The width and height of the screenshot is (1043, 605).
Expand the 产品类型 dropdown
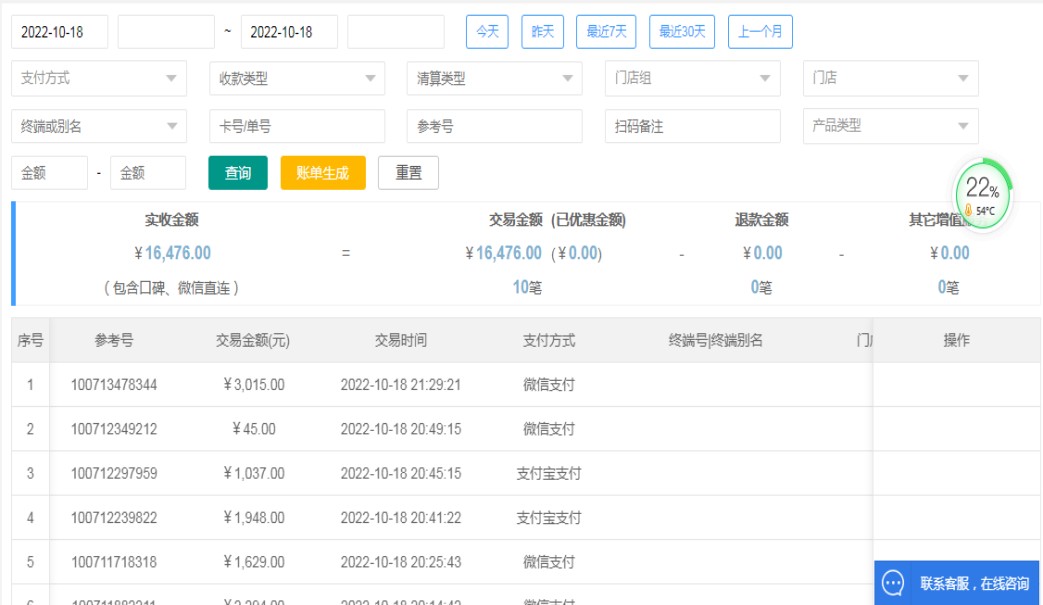(890, 126)
